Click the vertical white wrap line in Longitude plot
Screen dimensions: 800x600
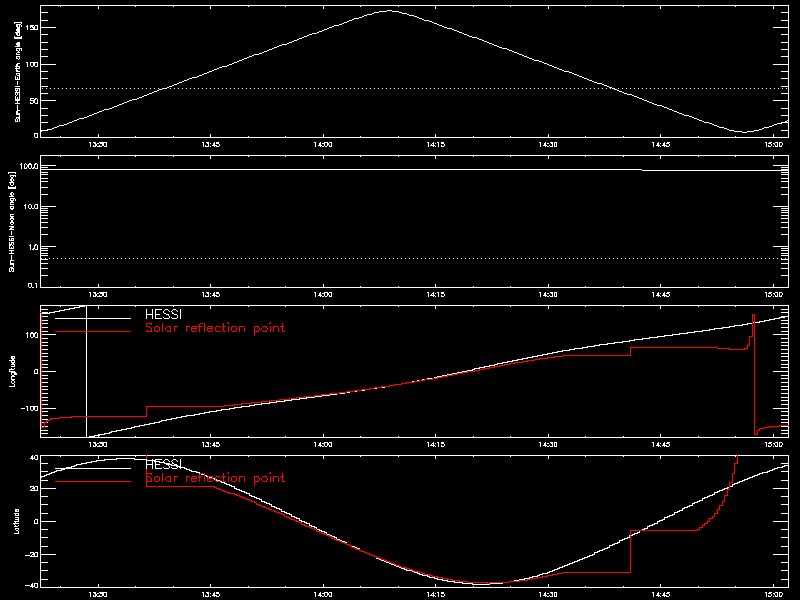(86, 371)
